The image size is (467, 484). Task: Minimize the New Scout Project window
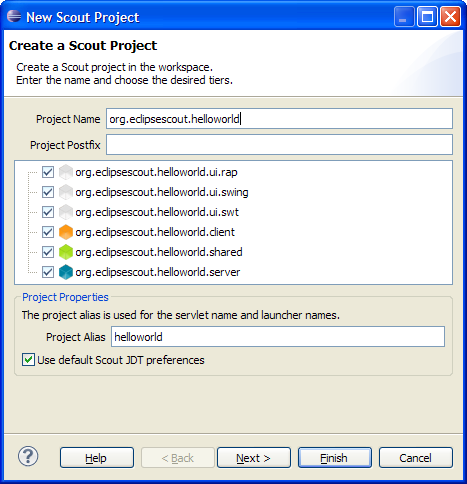404,16
